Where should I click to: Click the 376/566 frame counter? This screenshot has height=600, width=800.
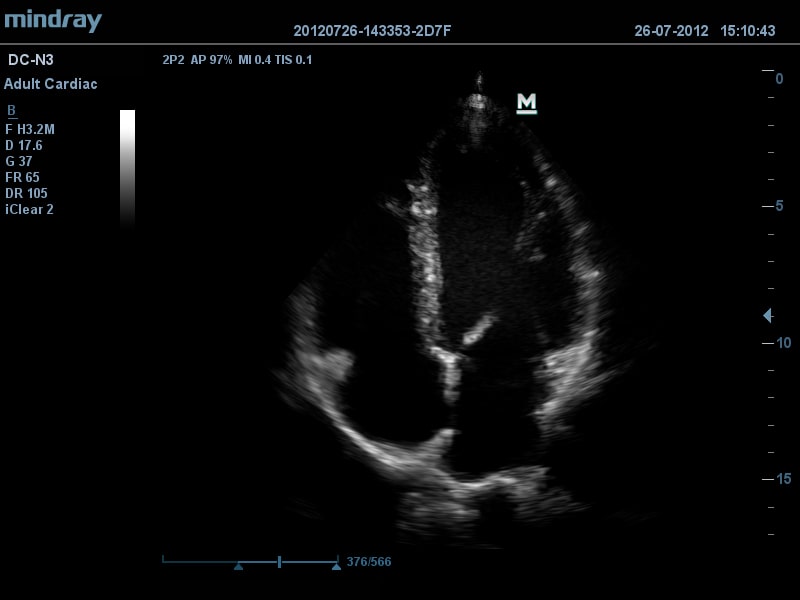[368, 562]
